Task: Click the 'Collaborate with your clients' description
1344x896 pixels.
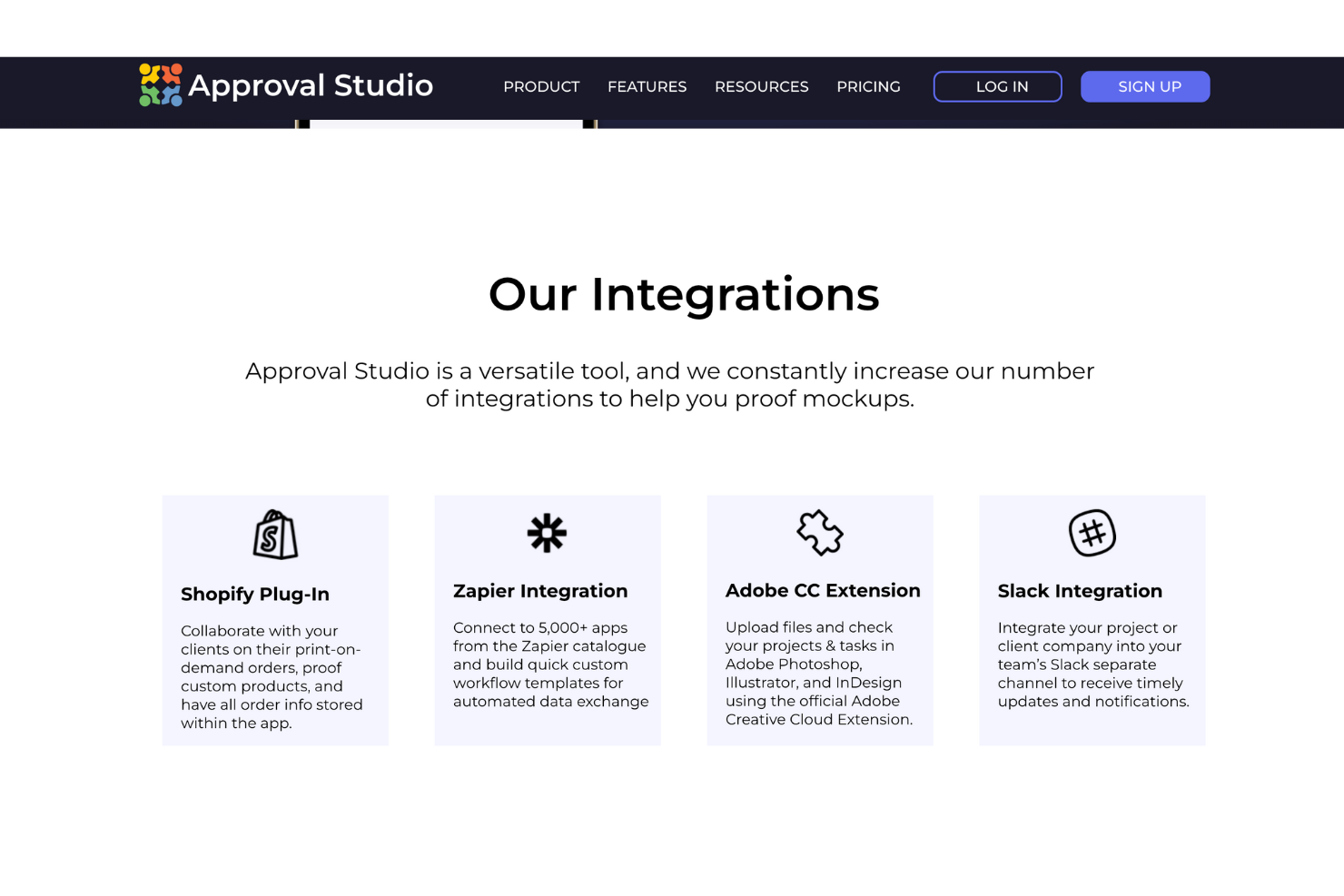Action: tap(272, 676)
